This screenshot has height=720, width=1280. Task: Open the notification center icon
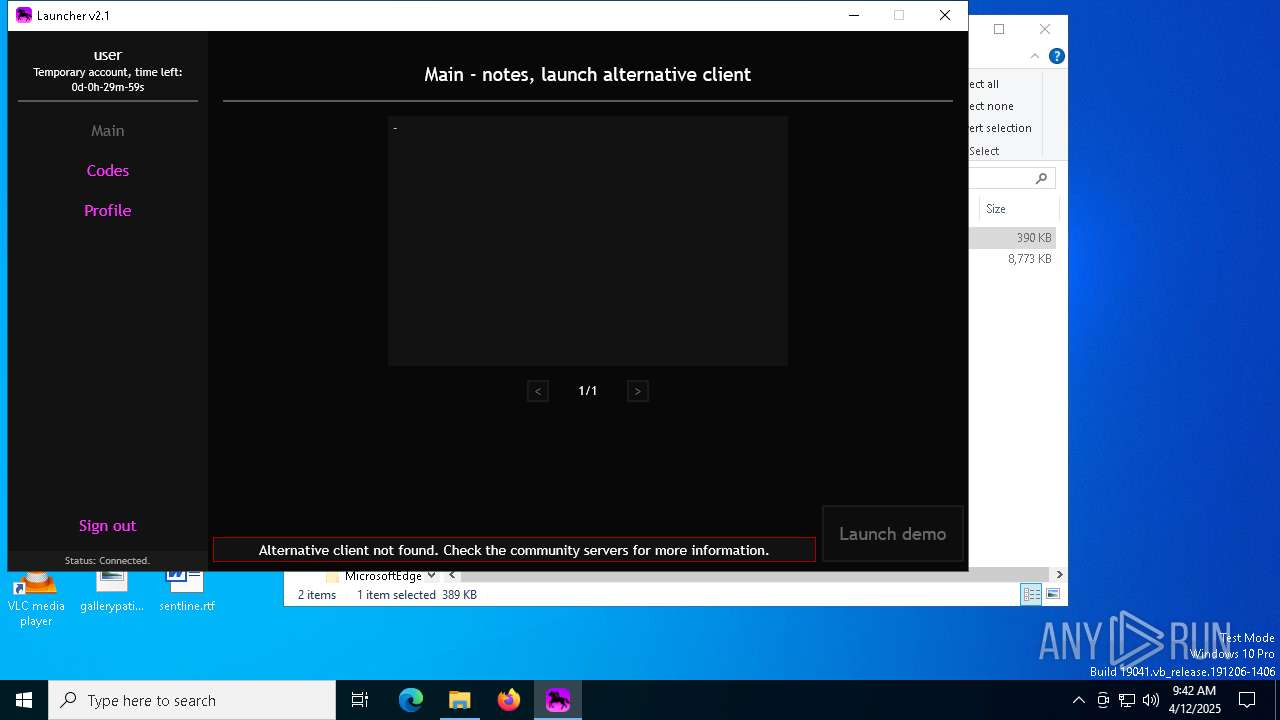(x=1247, y=700)
